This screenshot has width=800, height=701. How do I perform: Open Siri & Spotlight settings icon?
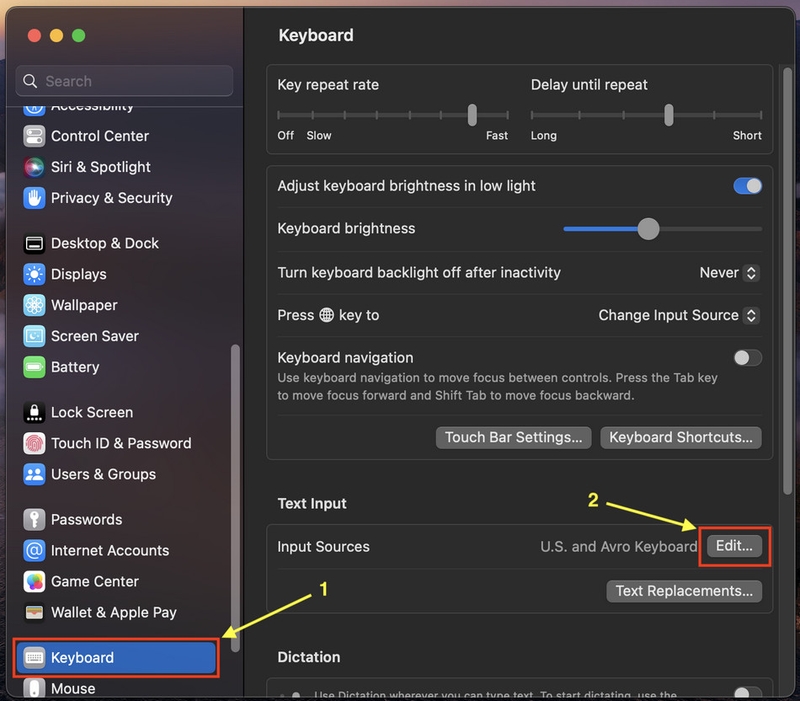35,167
